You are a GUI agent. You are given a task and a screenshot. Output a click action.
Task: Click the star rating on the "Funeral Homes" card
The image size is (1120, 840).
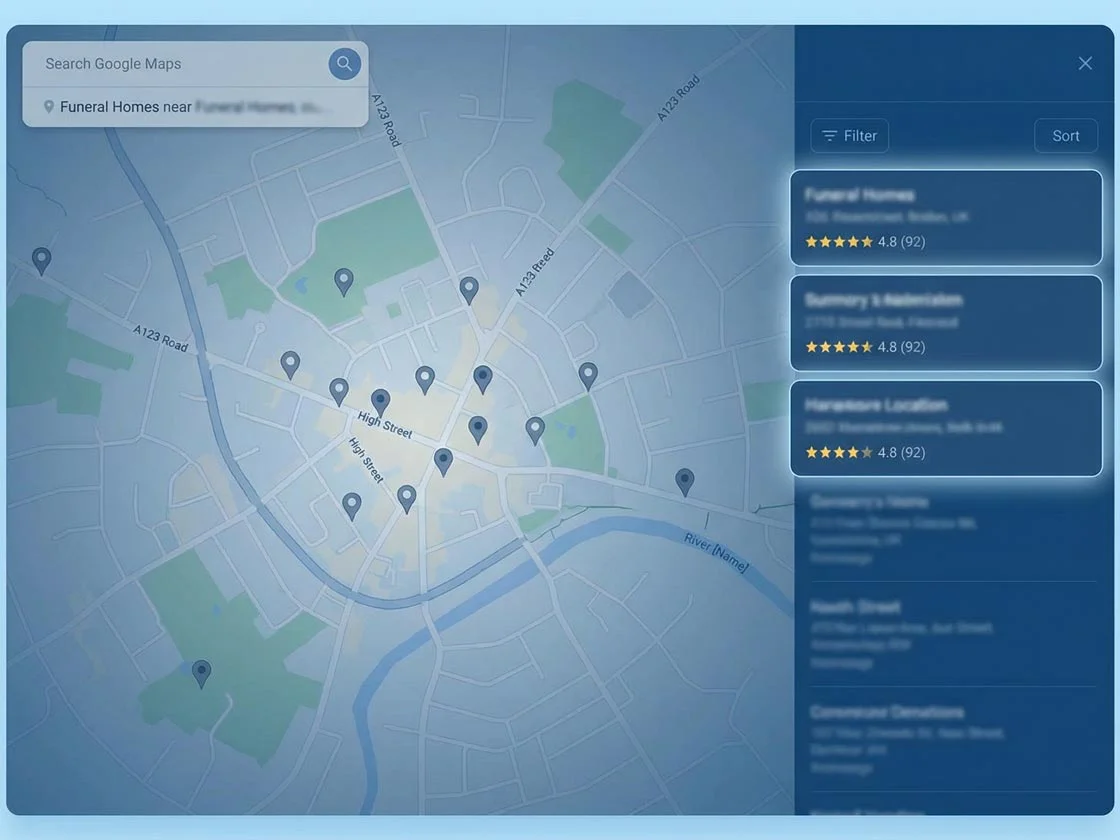(x=839, y=242)
